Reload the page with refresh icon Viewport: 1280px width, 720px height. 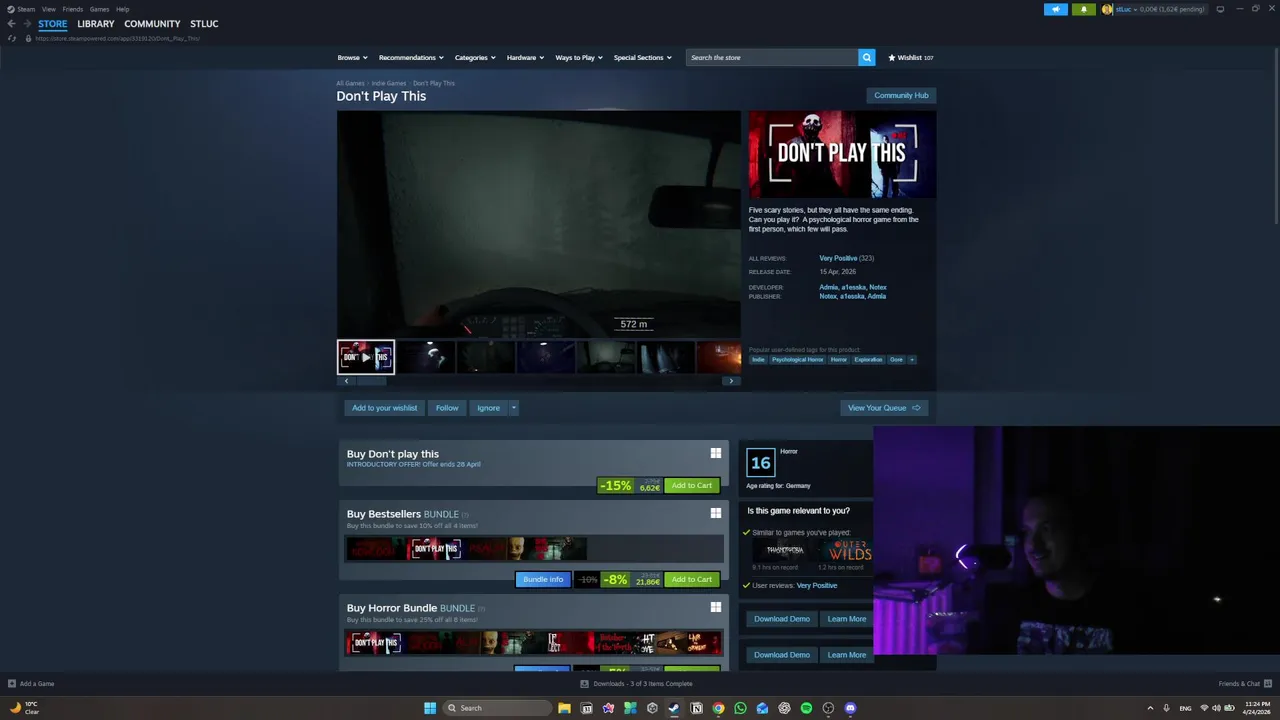(12, 38)
